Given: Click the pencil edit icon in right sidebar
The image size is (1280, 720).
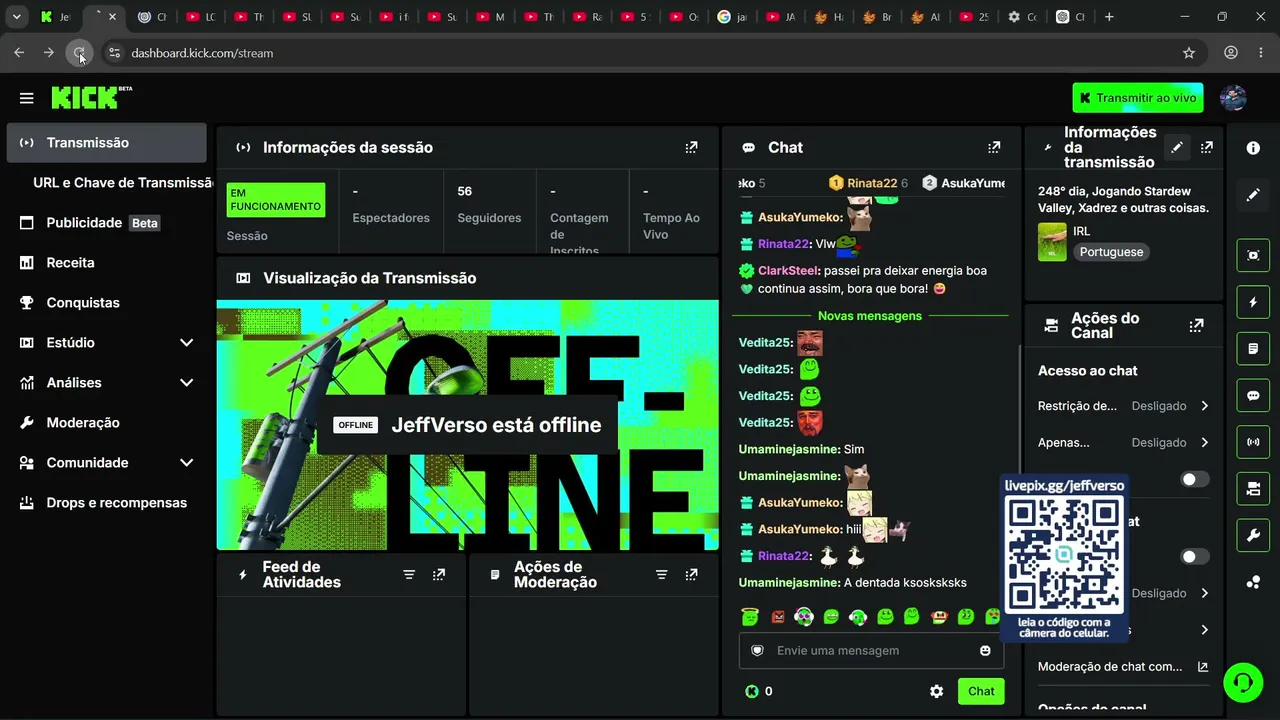Looking at the screenshot, I should coord(1253,195).
